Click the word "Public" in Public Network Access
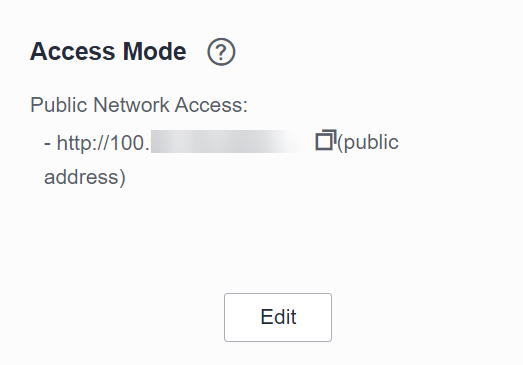 click(59, 105)
